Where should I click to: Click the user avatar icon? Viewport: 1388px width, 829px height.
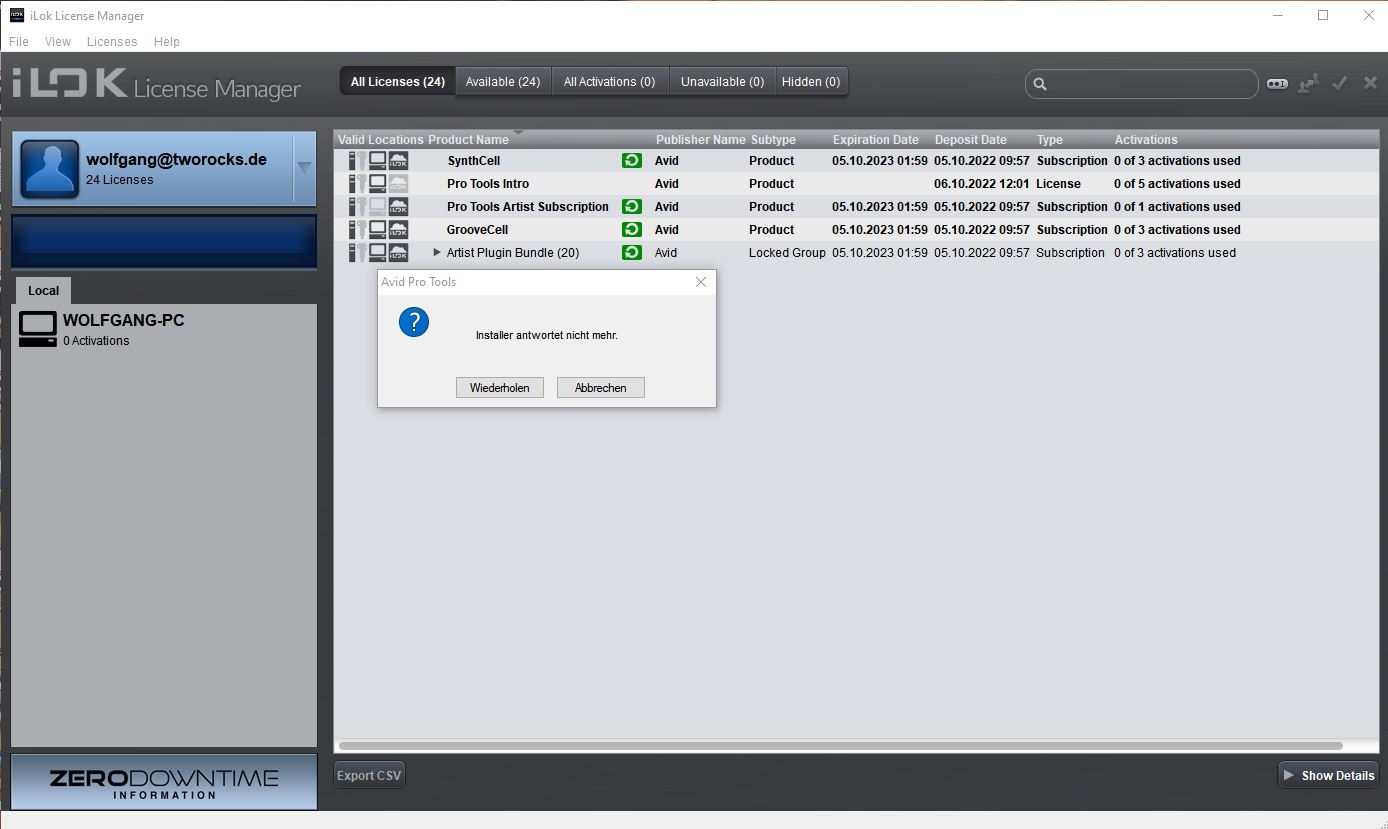(49, 169)
